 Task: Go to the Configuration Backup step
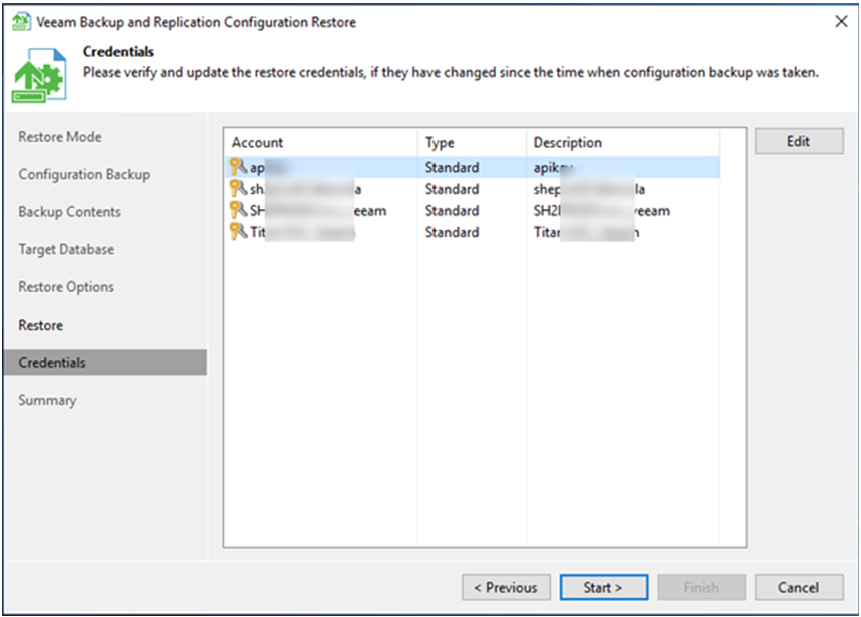point(84,174)
